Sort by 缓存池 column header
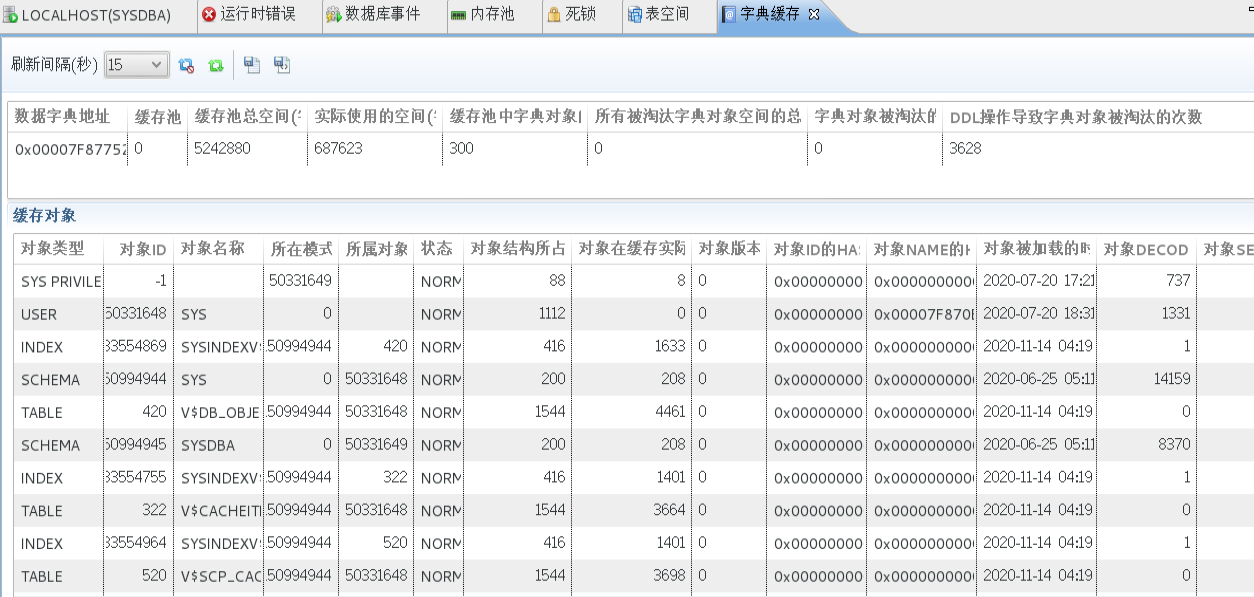Screen dimensions: 1254x597 coord(158,117)
